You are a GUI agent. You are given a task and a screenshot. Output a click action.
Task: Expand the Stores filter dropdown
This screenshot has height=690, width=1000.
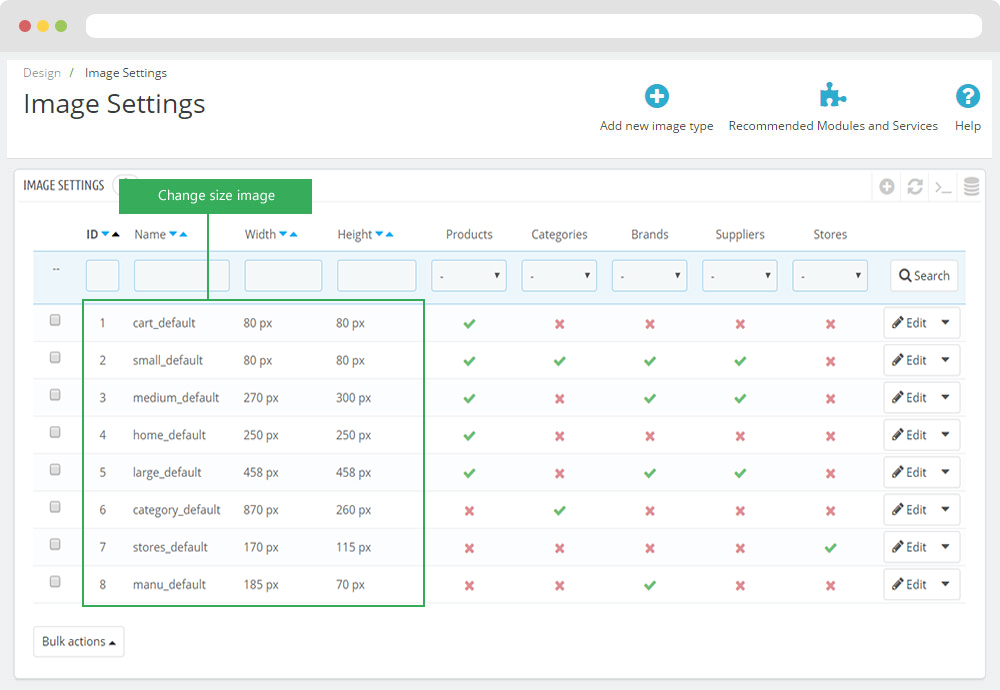click(x=830, y=276)
